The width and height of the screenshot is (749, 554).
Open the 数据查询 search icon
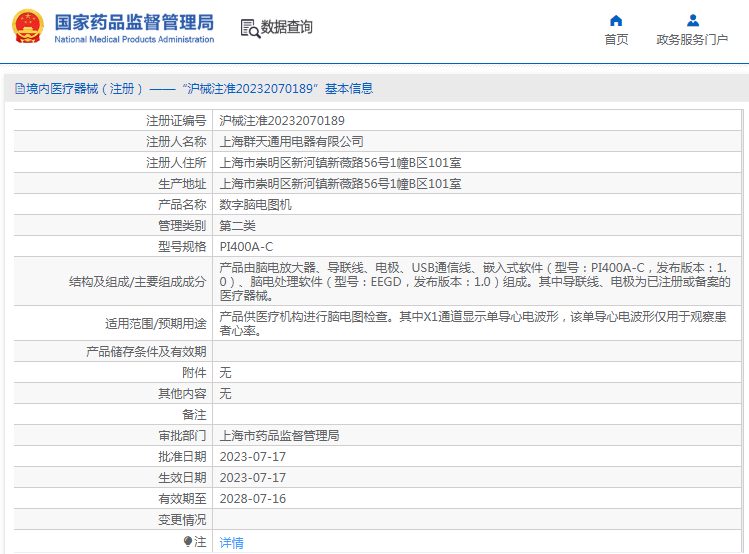coord(250,28)
